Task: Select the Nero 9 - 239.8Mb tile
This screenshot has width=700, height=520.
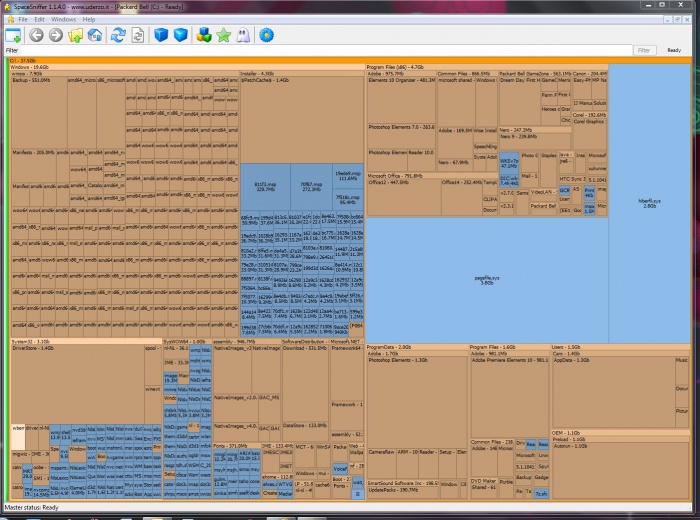Action: click(535, 141)
